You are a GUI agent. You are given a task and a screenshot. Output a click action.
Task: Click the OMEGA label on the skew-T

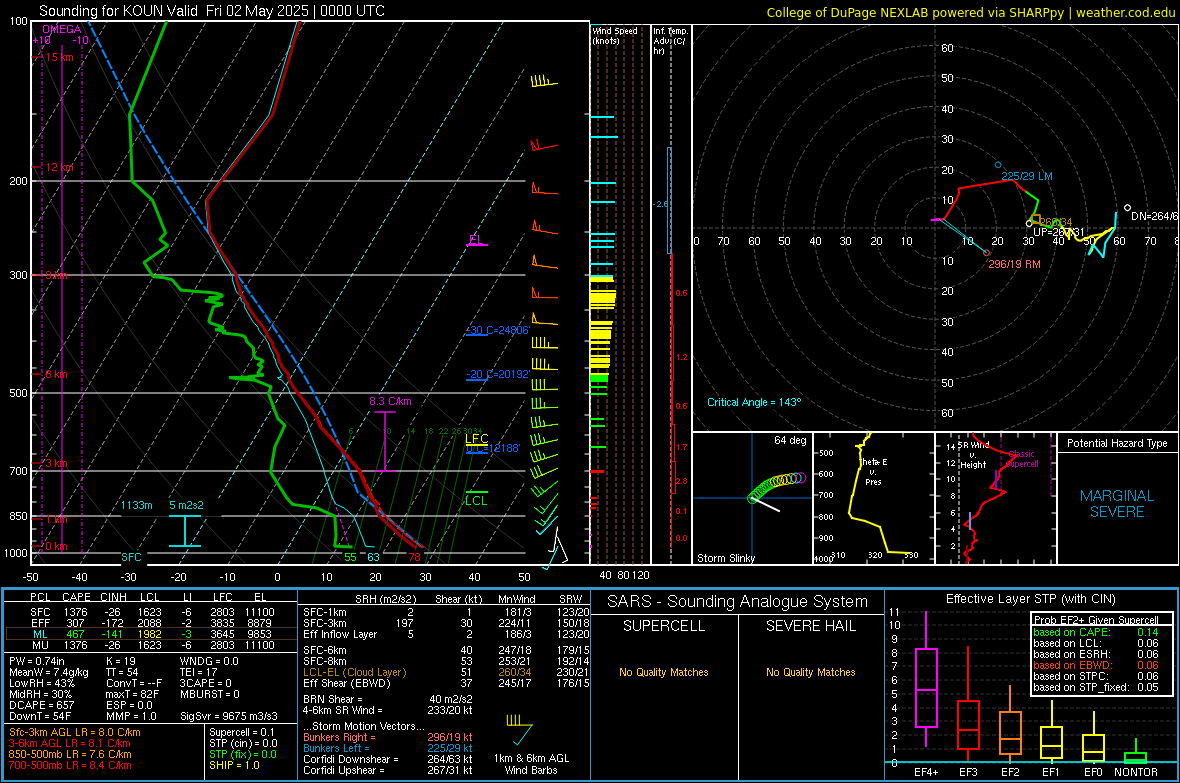click(61, 29)
